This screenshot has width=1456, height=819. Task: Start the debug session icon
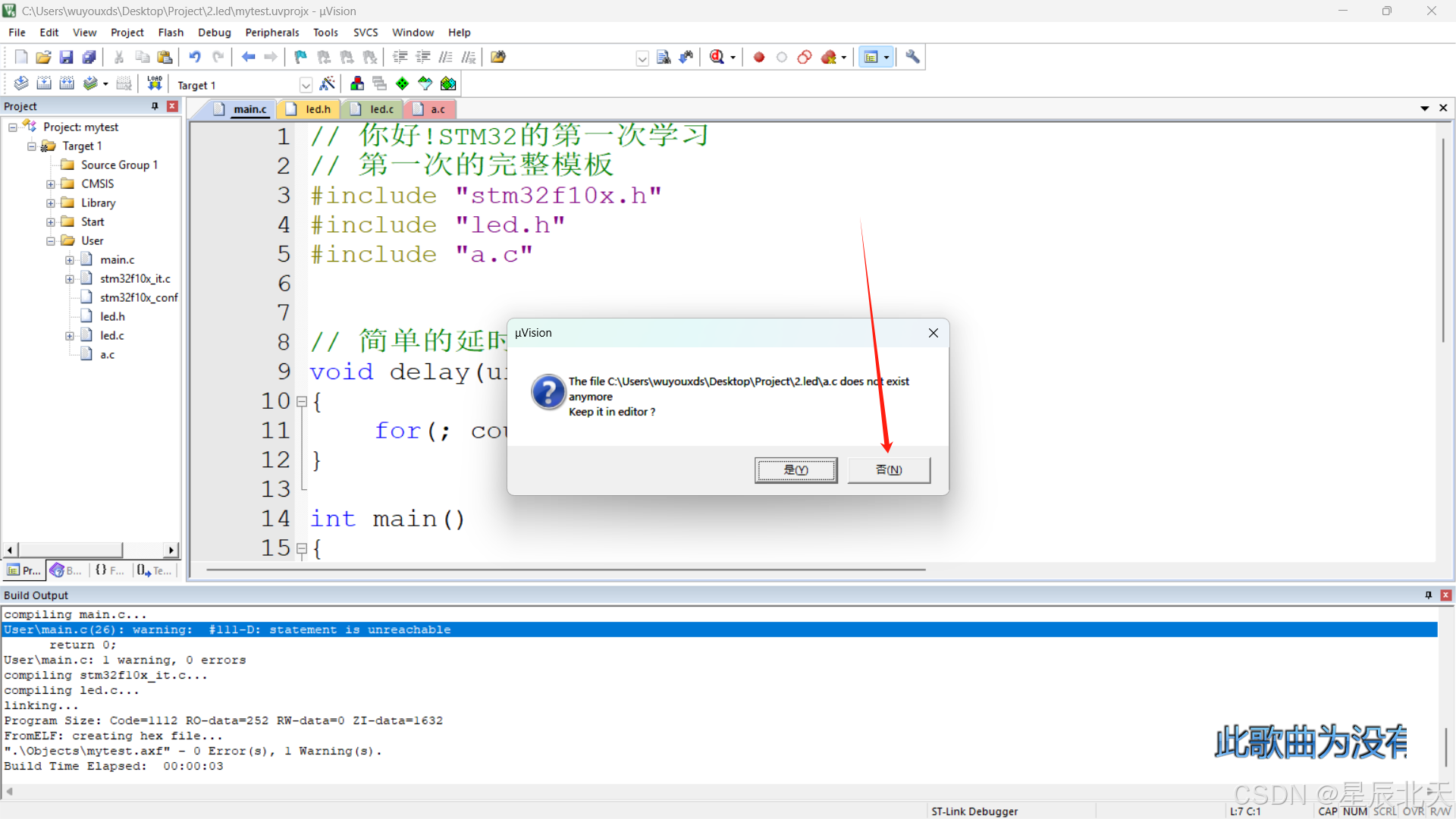pos(717,57)
